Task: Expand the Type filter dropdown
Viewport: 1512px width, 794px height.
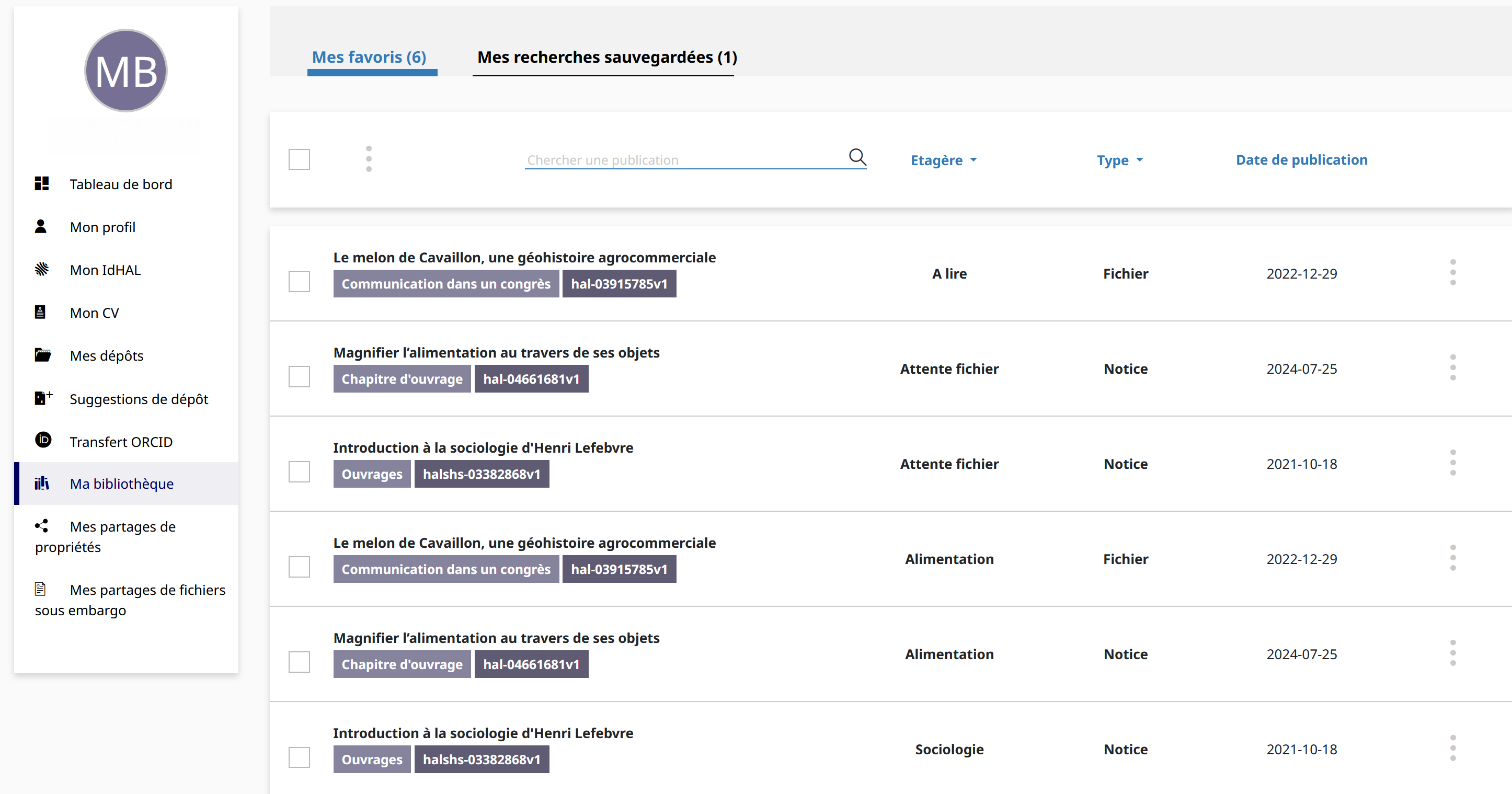Action: 1119,160
